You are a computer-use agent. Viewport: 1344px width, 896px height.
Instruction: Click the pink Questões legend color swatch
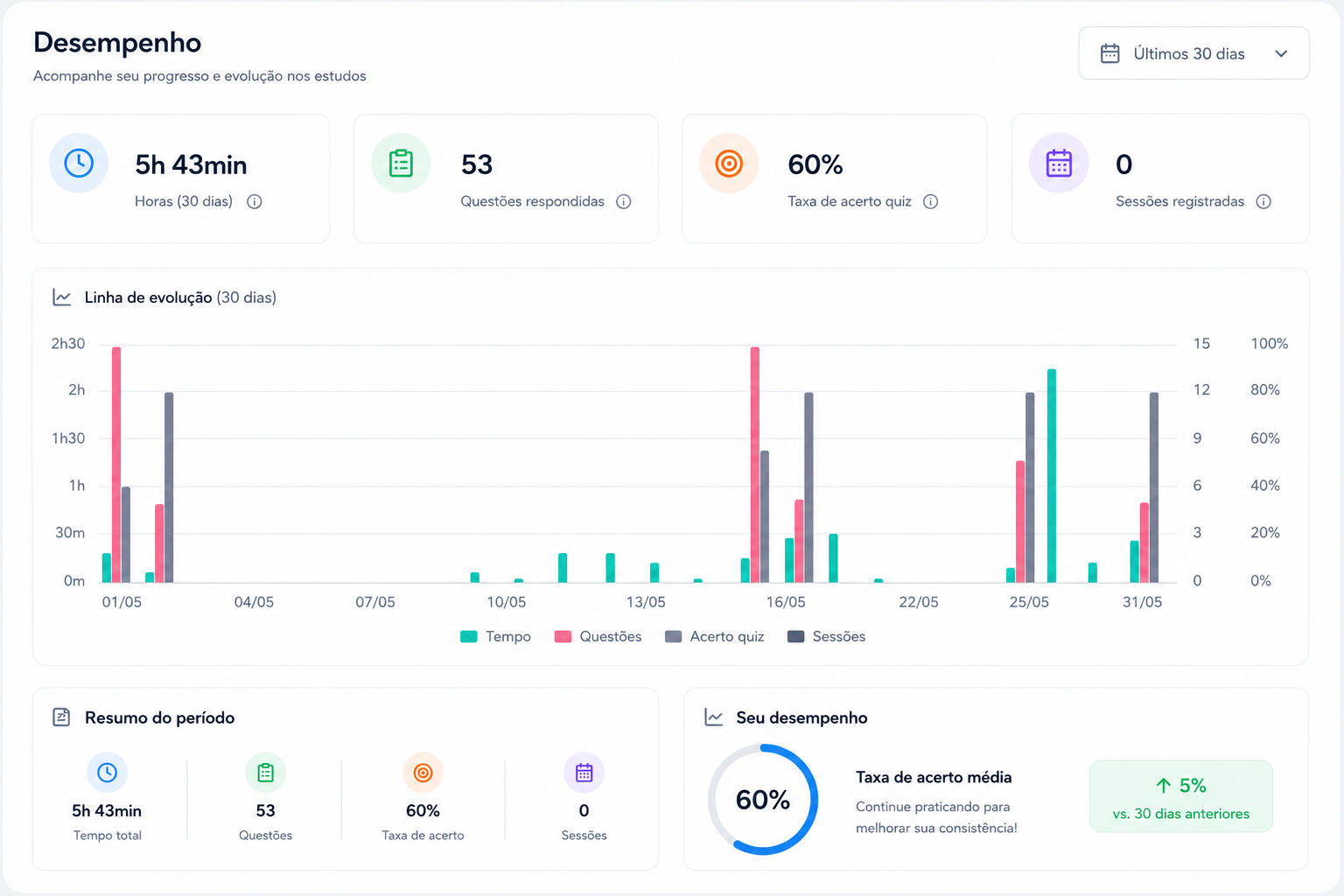(x=563, y=636)
